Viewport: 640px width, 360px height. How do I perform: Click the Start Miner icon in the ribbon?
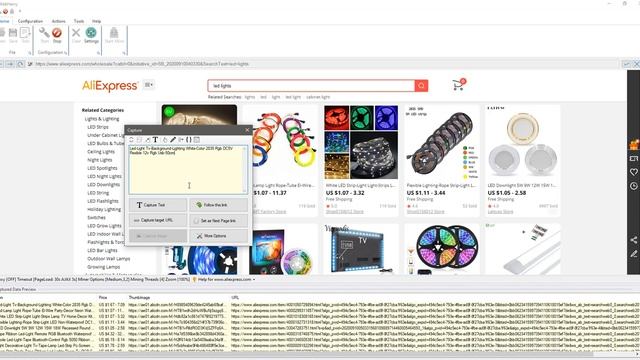pos(114,32)
